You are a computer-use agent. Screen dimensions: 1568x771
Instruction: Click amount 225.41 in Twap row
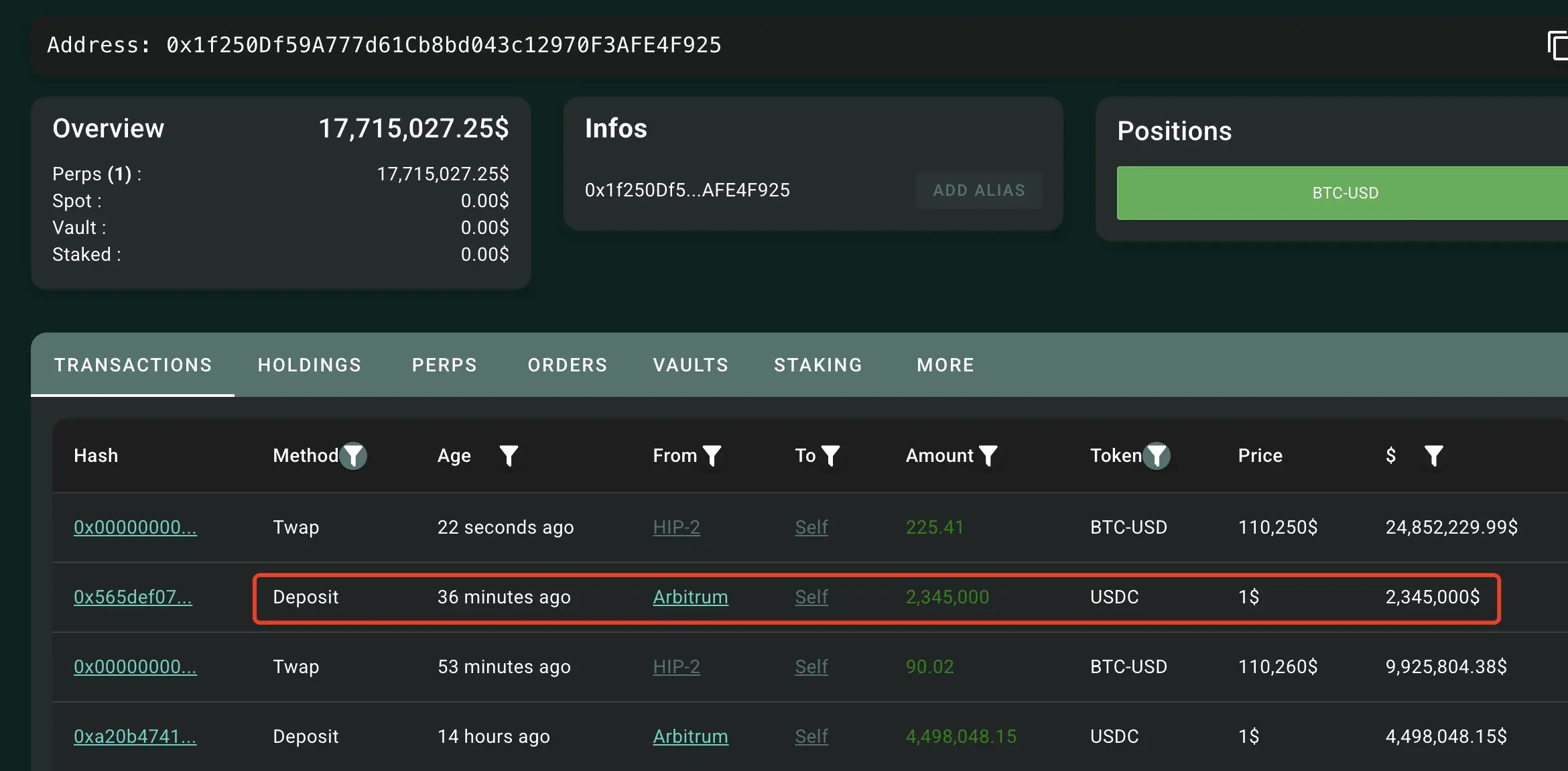click(x=934, y=527)
